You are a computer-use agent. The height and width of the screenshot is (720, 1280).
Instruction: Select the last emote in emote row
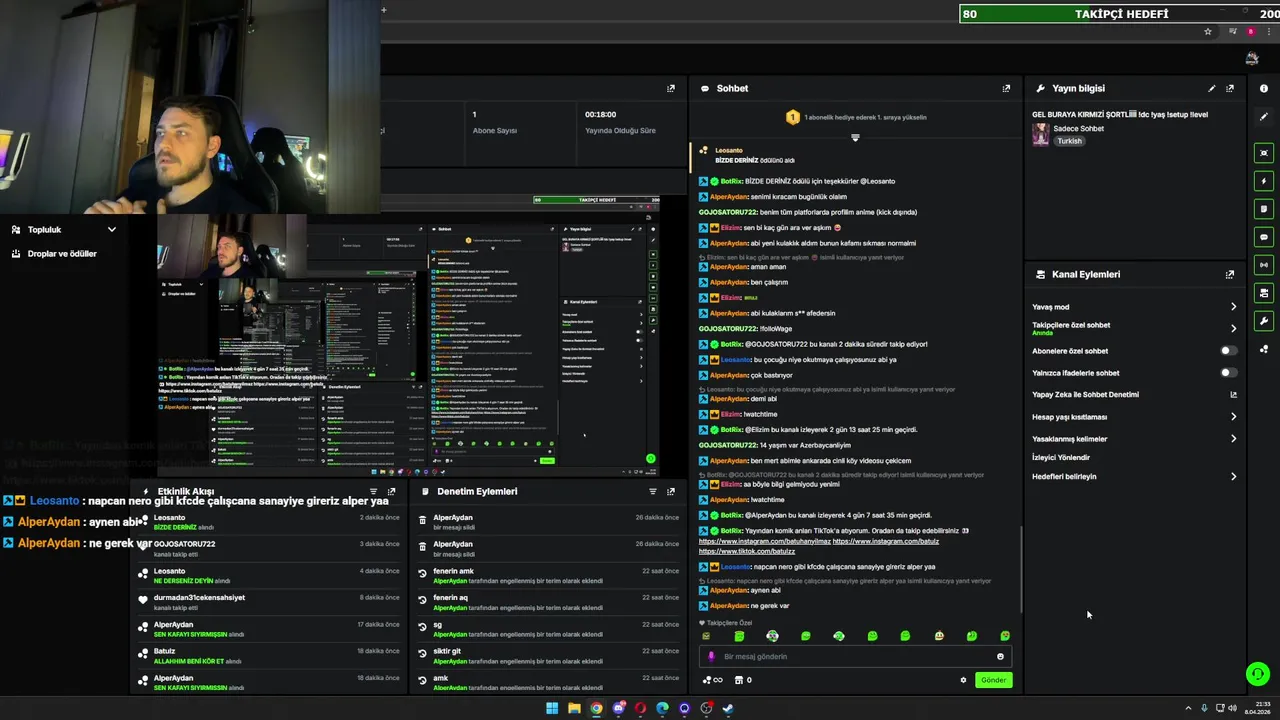pos(1005,636)
